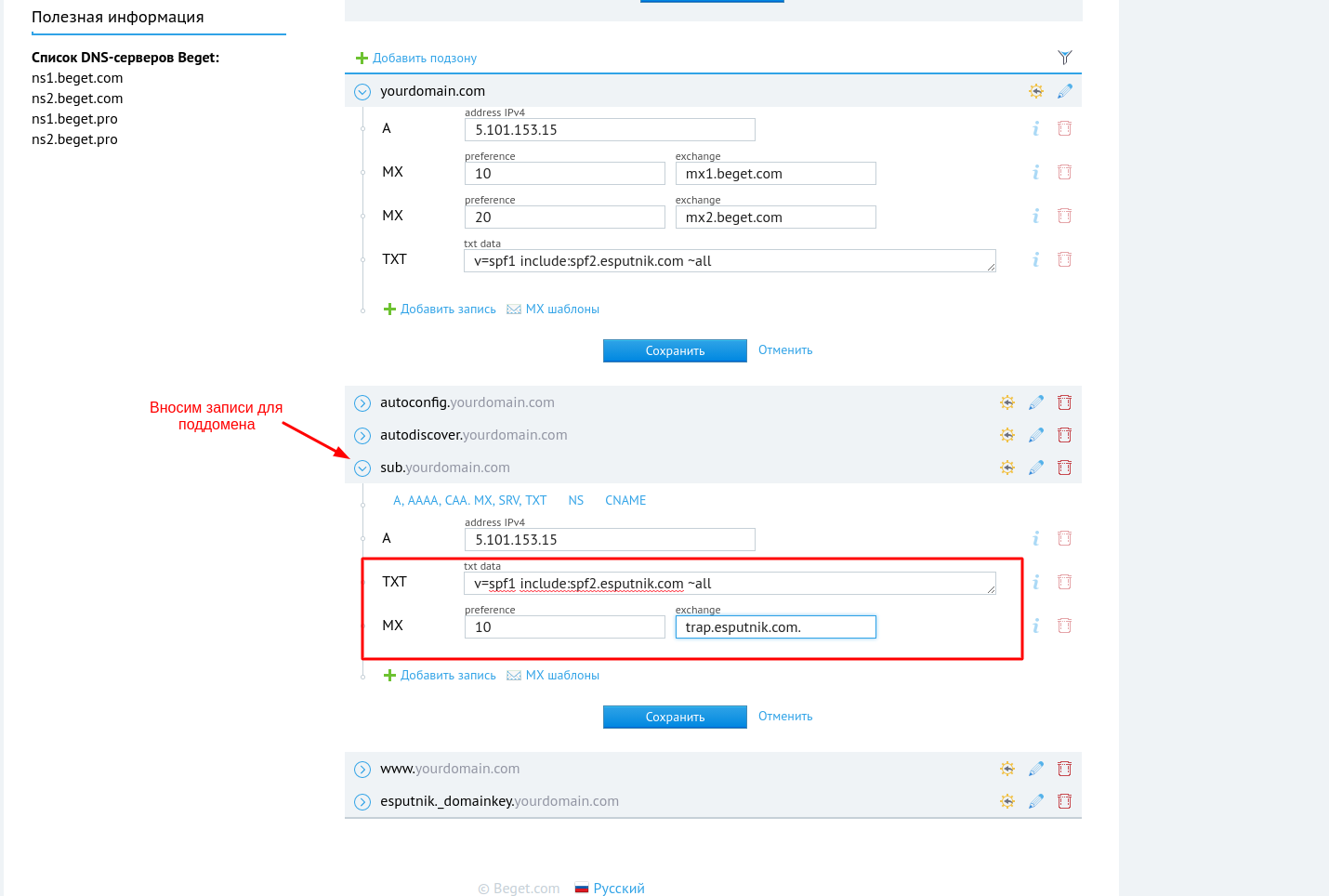This screenshot has width=1329, height=896.
Task: Click gear settings icon for sub.yourdomain.com
Action: [x=1007, y=468]
